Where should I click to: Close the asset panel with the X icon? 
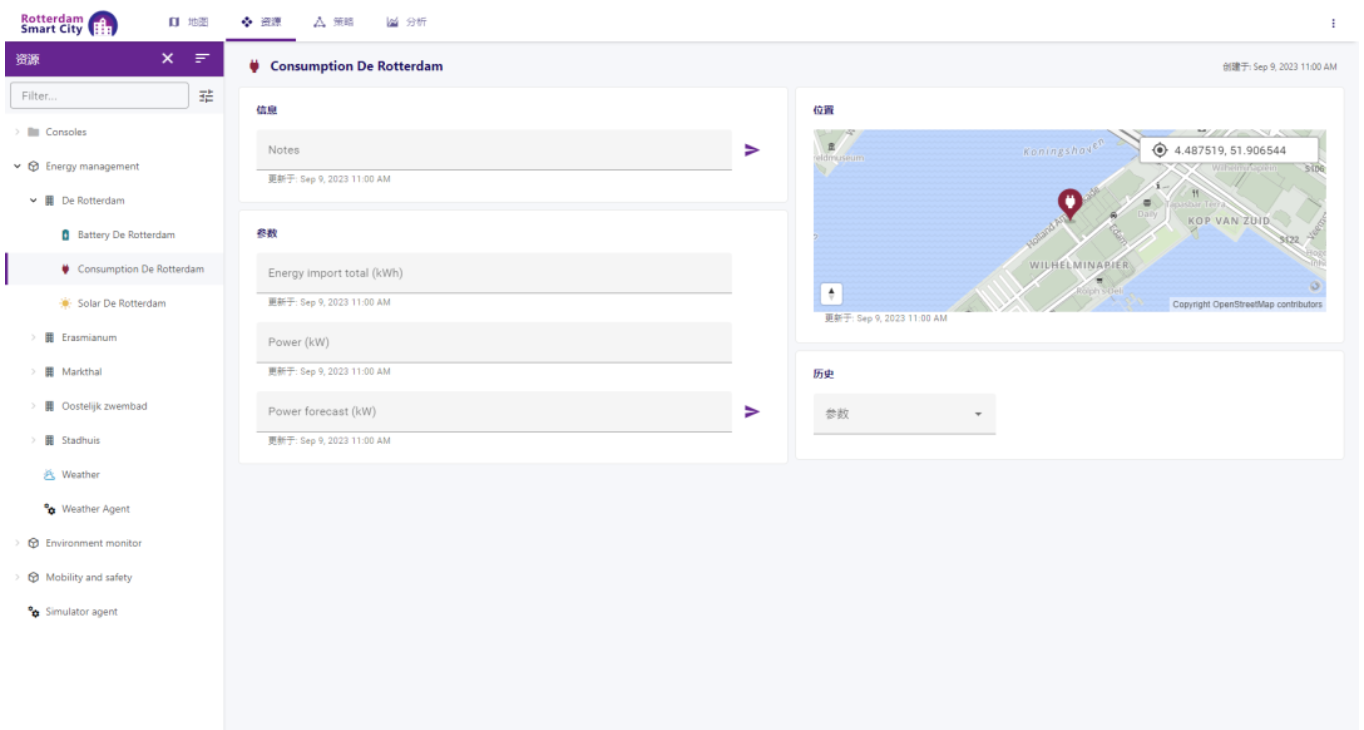click(167, 59)
